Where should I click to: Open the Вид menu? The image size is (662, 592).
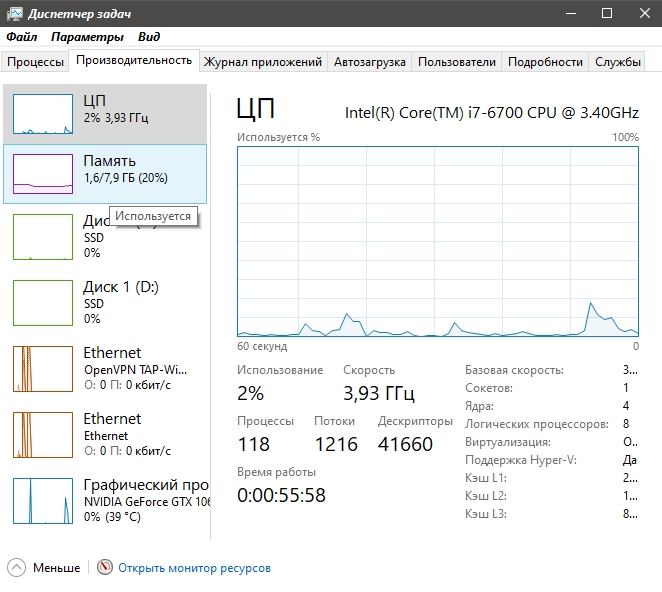[149, 37]
